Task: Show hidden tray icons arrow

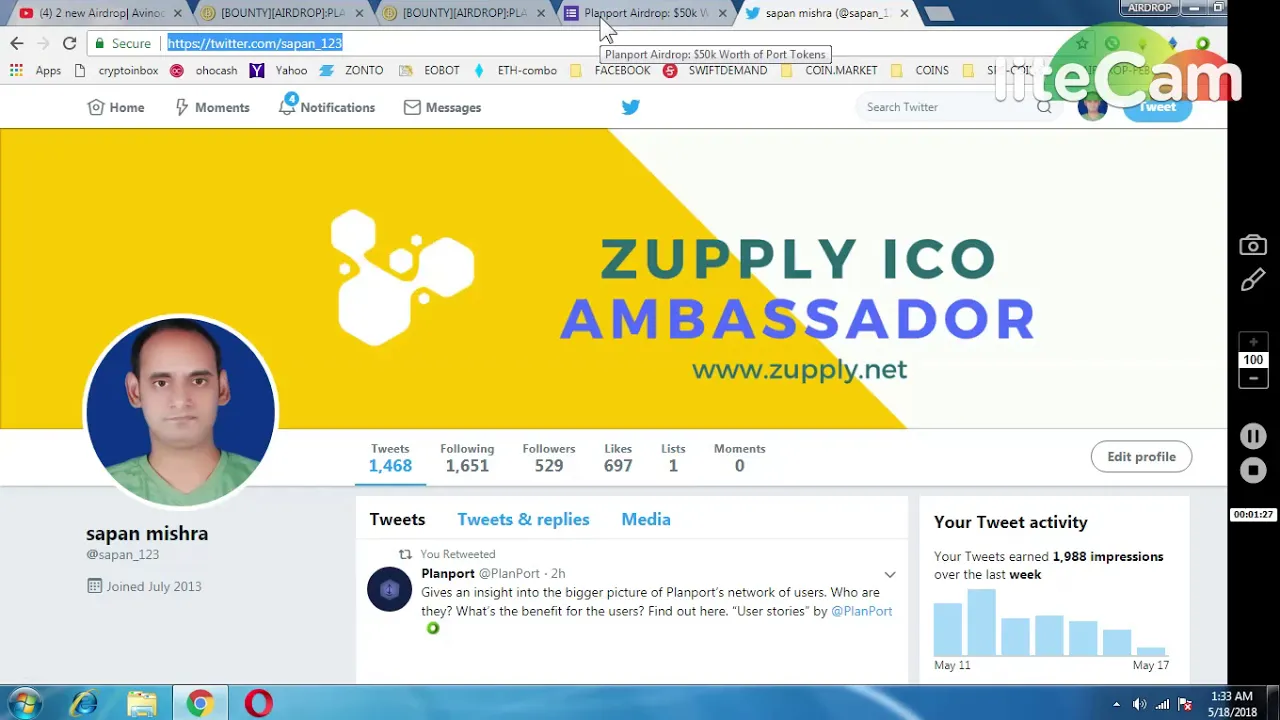Action: tap(1116, 704)
